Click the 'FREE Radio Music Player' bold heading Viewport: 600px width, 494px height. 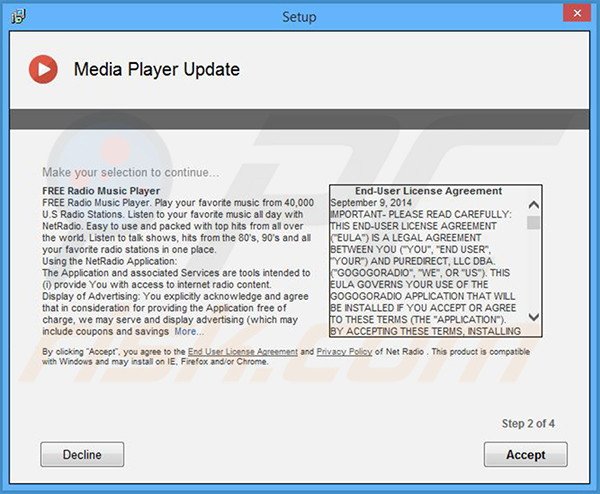pos(101,191)
